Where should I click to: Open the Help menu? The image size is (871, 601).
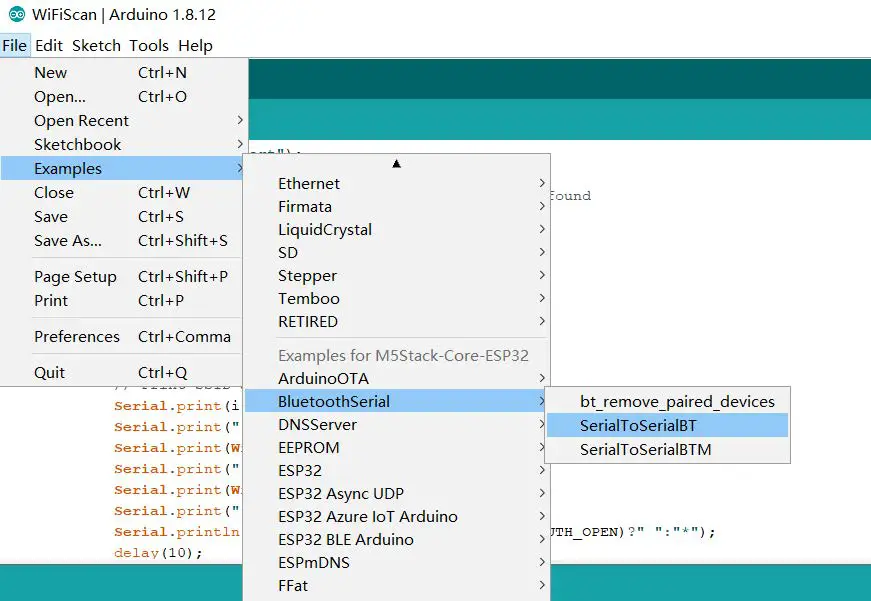pyautogui.click(x=195, y=46)
